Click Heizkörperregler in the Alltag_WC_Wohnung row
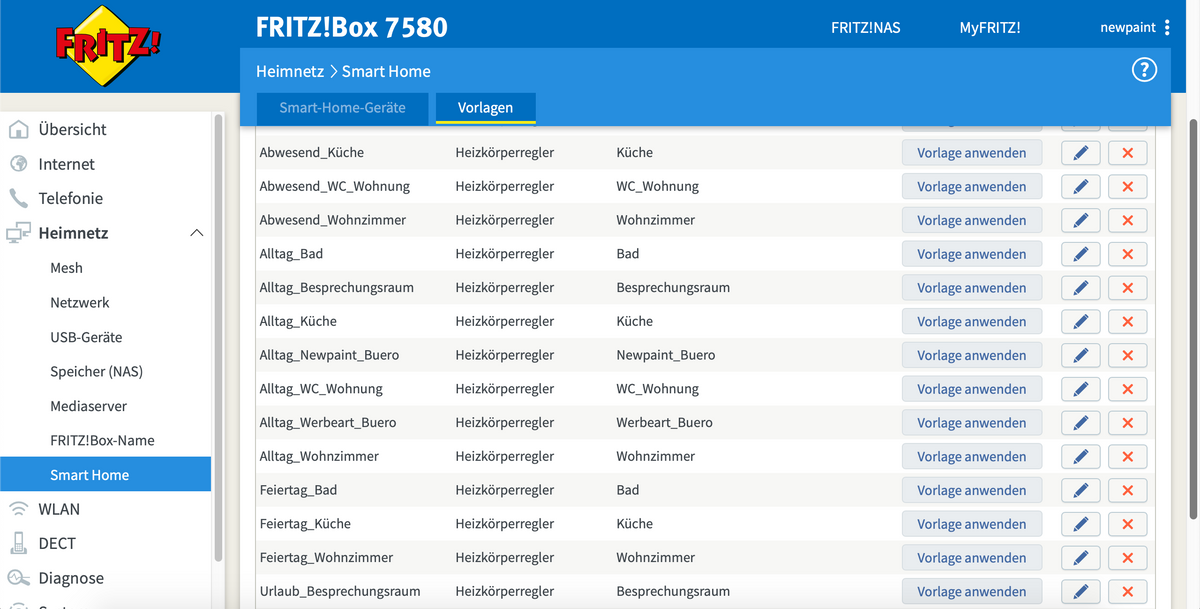1200x609 pixels. (505, 389)
